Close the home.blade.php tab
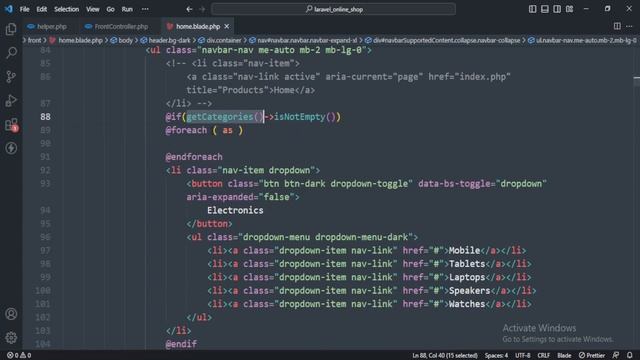Image resolution: width=640 pixels, height=360 pixels. pos(227,26)
